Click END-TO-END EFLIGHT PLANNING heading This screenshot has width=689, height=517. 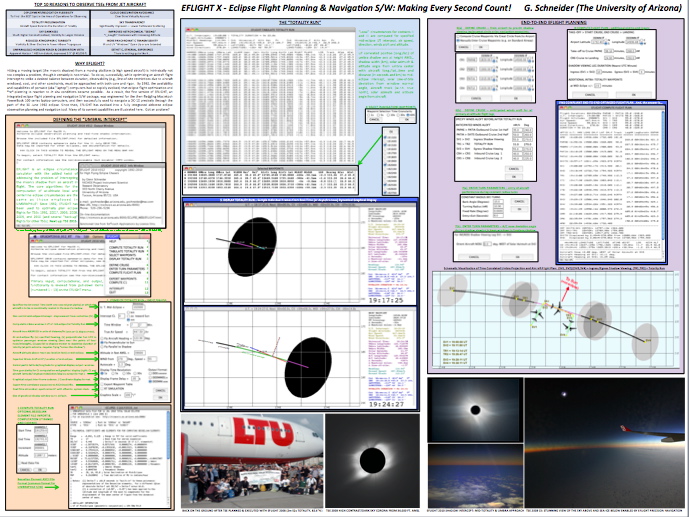click(554, 22)
